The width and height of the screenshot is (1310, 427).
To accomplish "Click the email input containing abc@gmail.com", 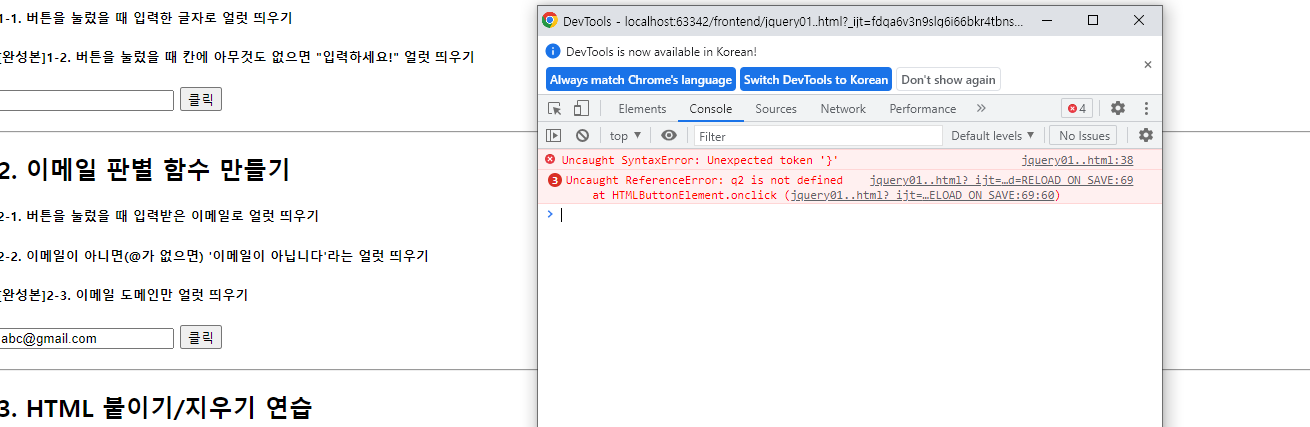I will [85, 338].
